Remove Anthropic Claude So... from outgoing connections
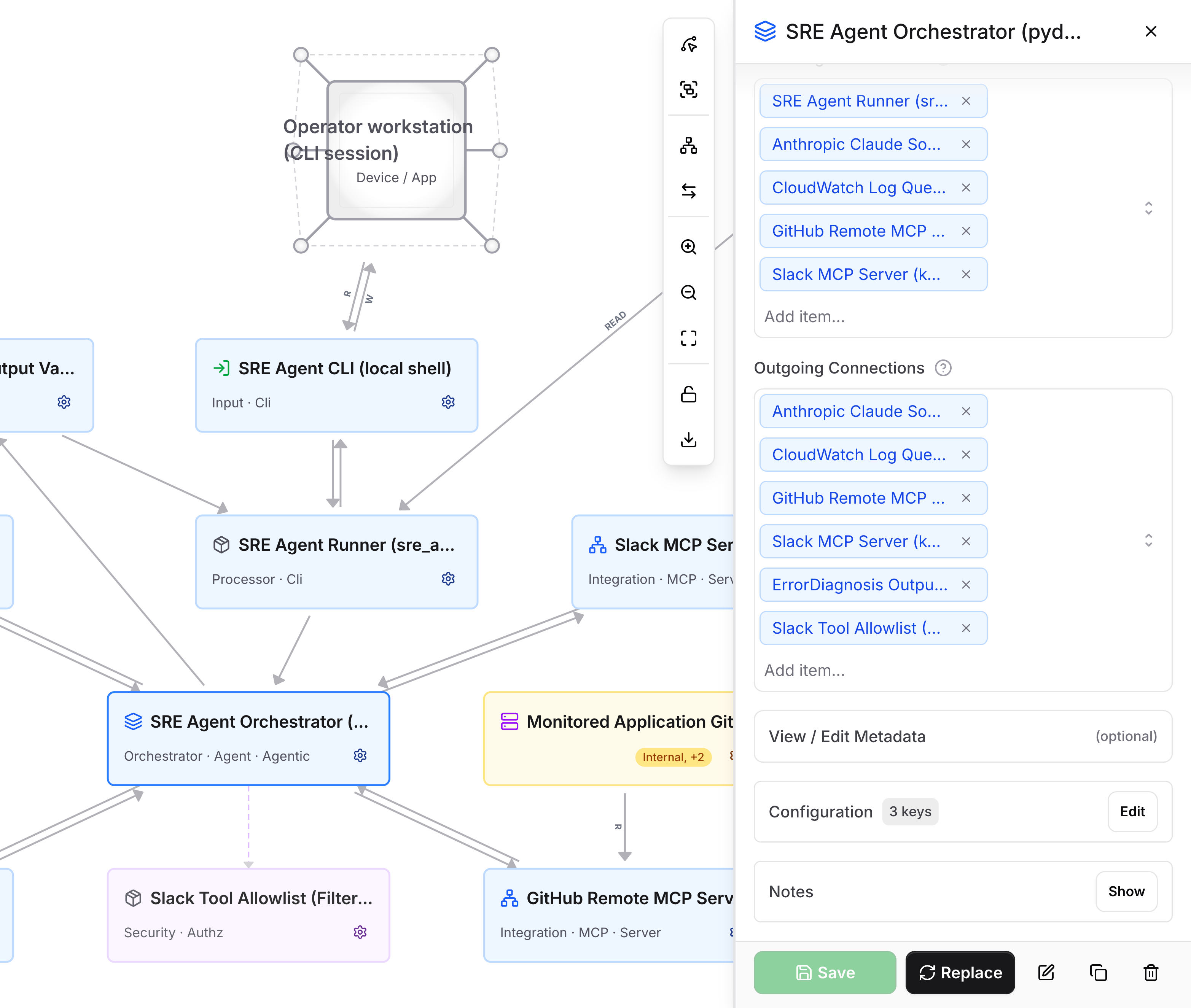This screenshot has width=1191, height=1008. click(966, 412)
